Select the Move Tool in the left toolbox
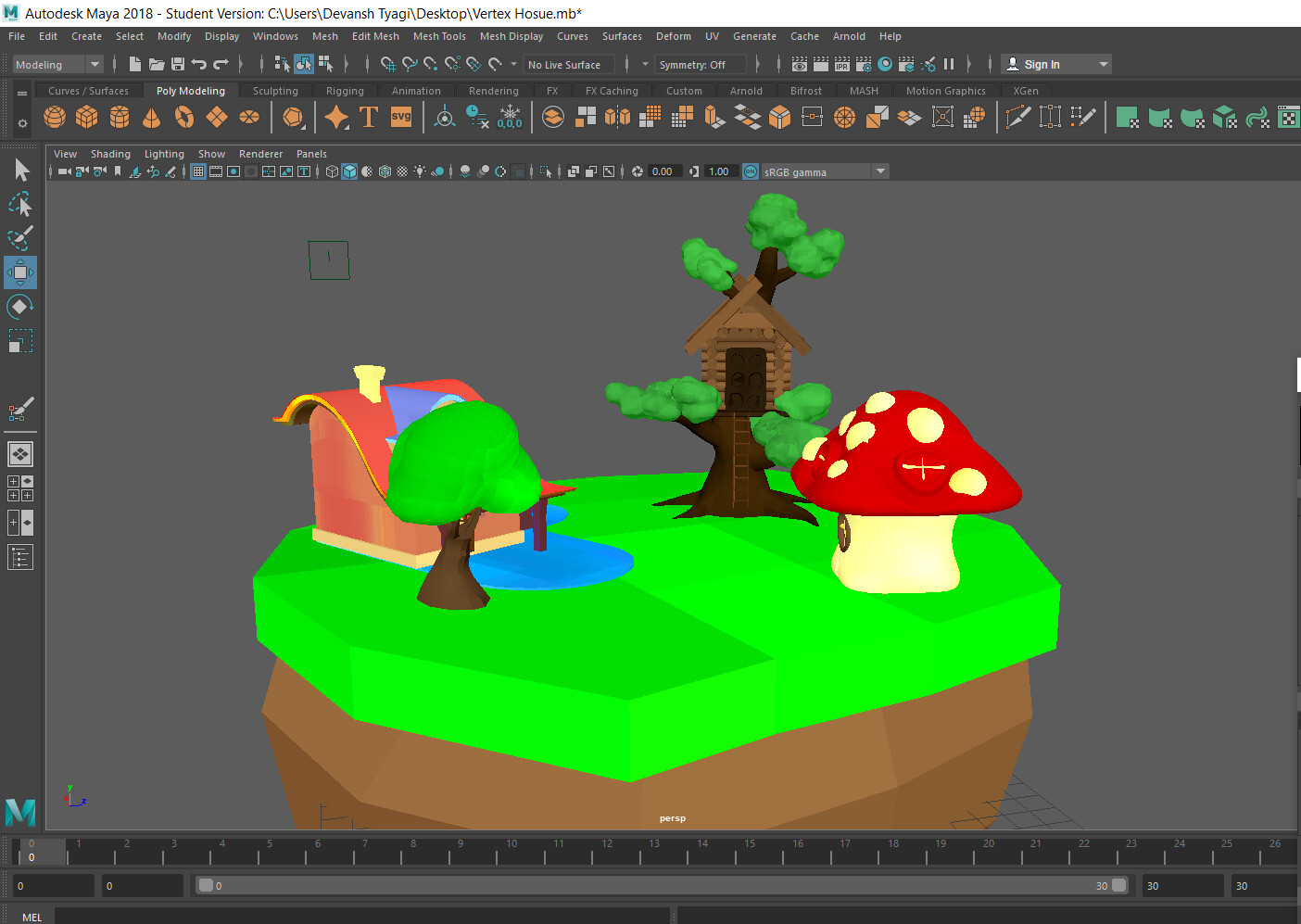Image resolution: width=1301 pixels, height=924 pixels. coord(19,272)
